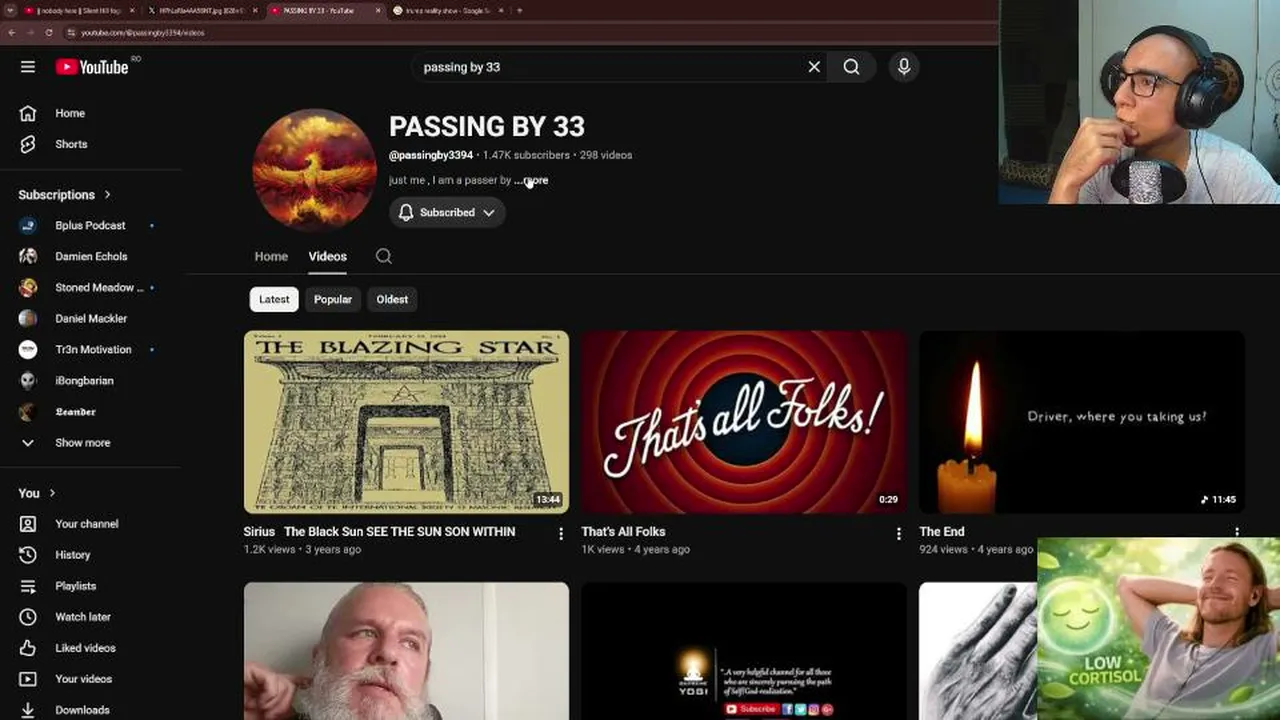The image size is (1280, 720).
Task: Play The Blazing Star video thumbnail
Action: point(406,422)
